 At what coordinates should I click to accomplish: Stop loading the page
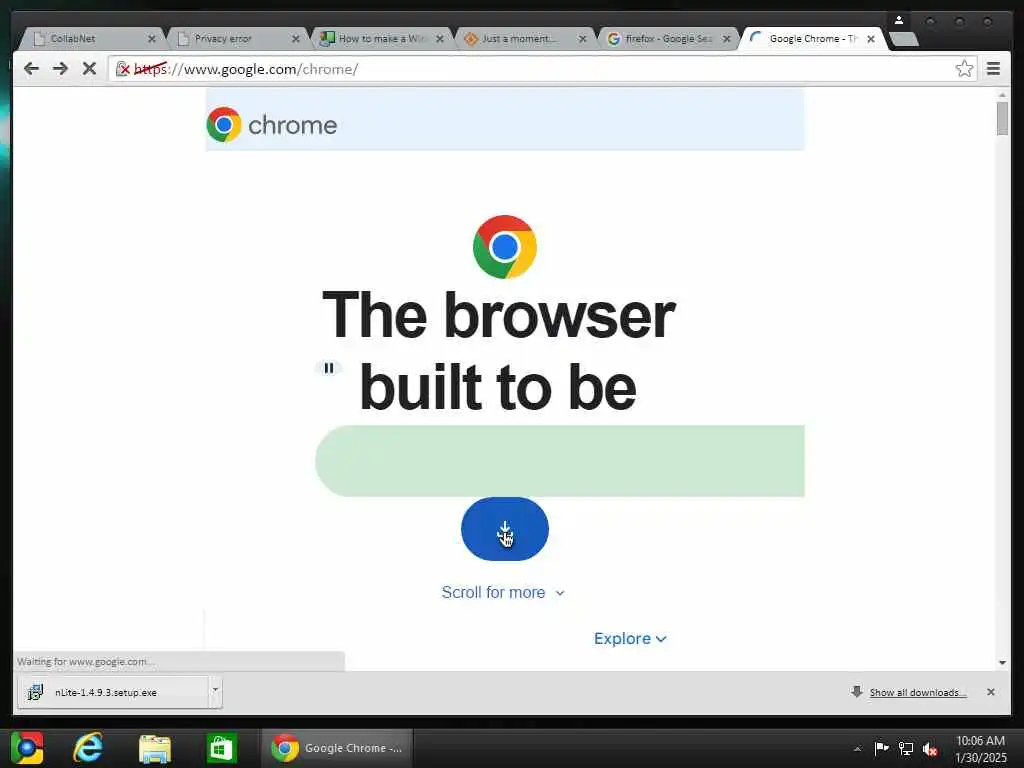[89, 69]
